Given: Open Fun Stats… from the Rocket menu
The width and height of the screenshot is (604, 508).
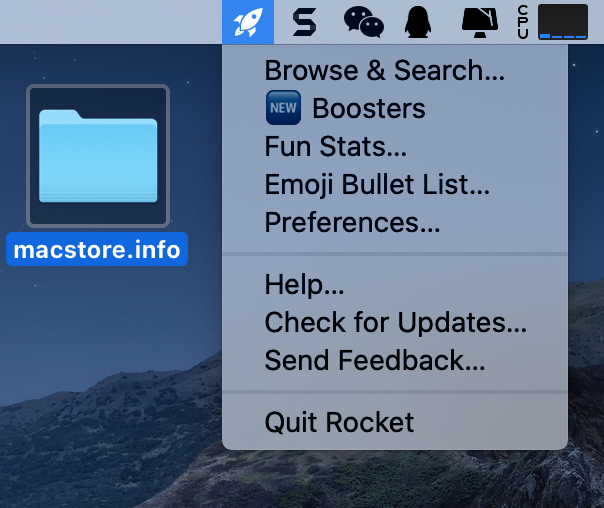Looking at the screenshot, I should click(394, 146).
